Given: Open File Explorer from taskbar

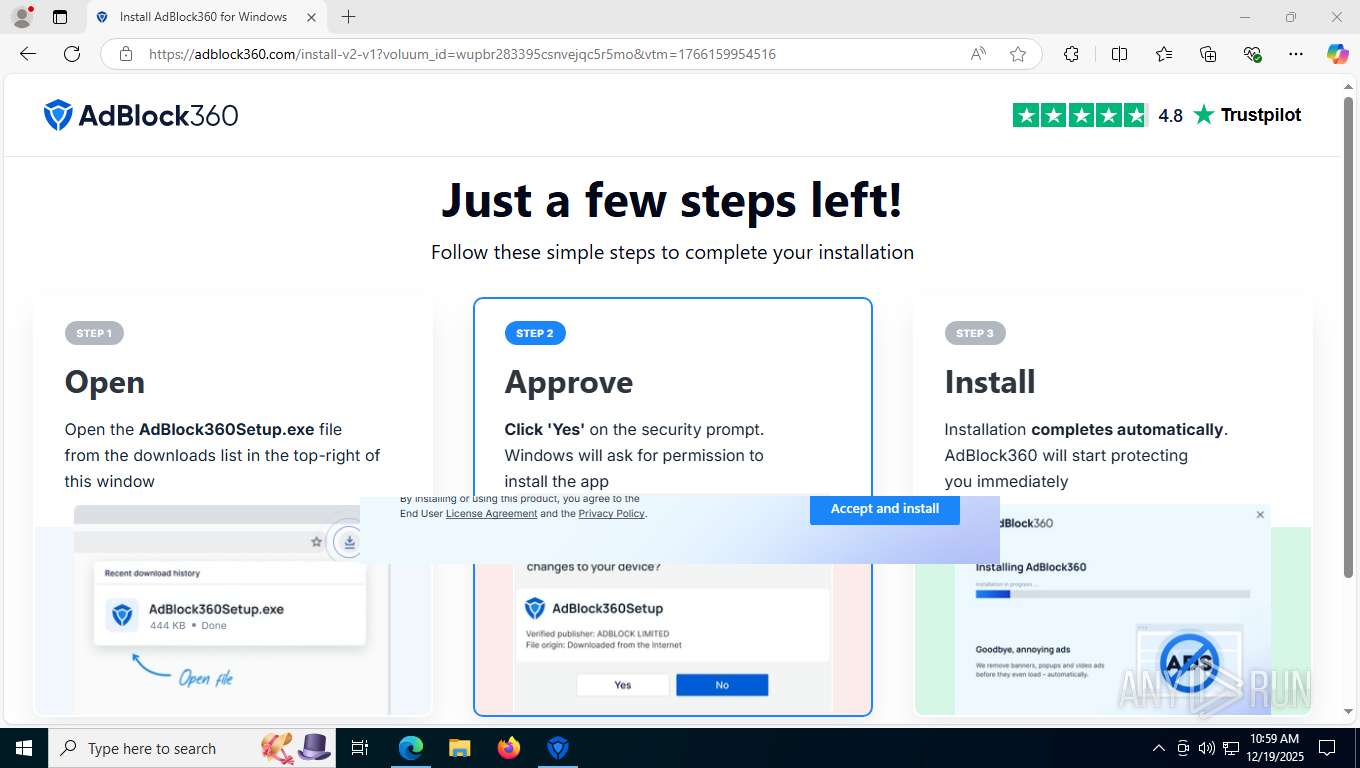Looking at the screenshot, I should 459,748.
